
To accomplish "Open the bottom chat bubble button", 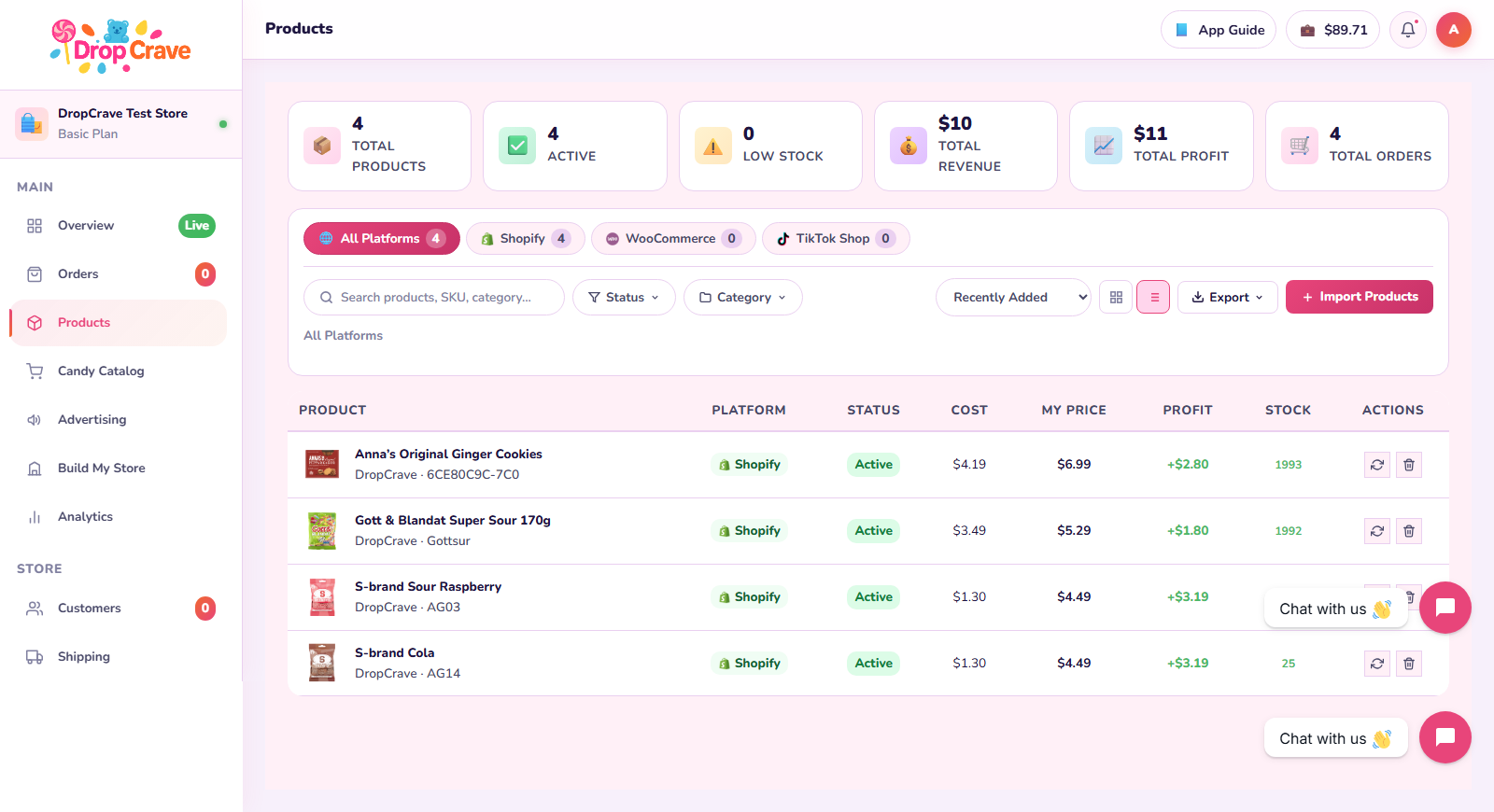I will tap(1445, 737).
